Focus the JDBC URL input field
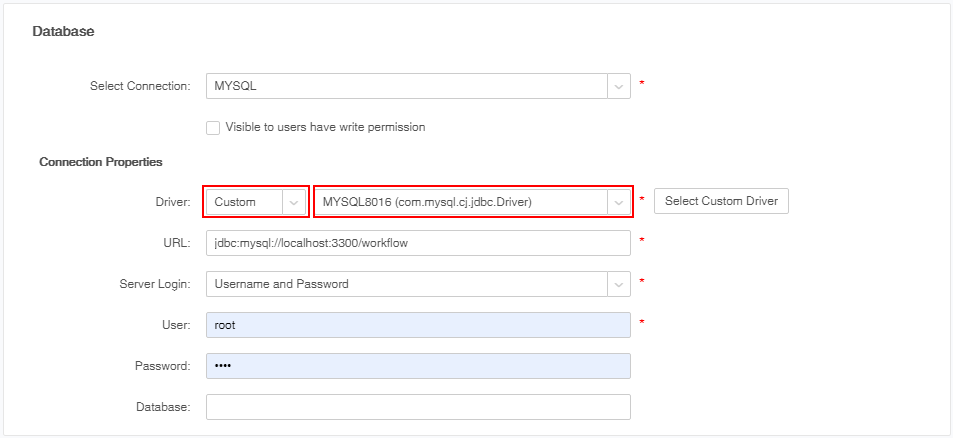The image size is (953, 438). coord(418,243)
